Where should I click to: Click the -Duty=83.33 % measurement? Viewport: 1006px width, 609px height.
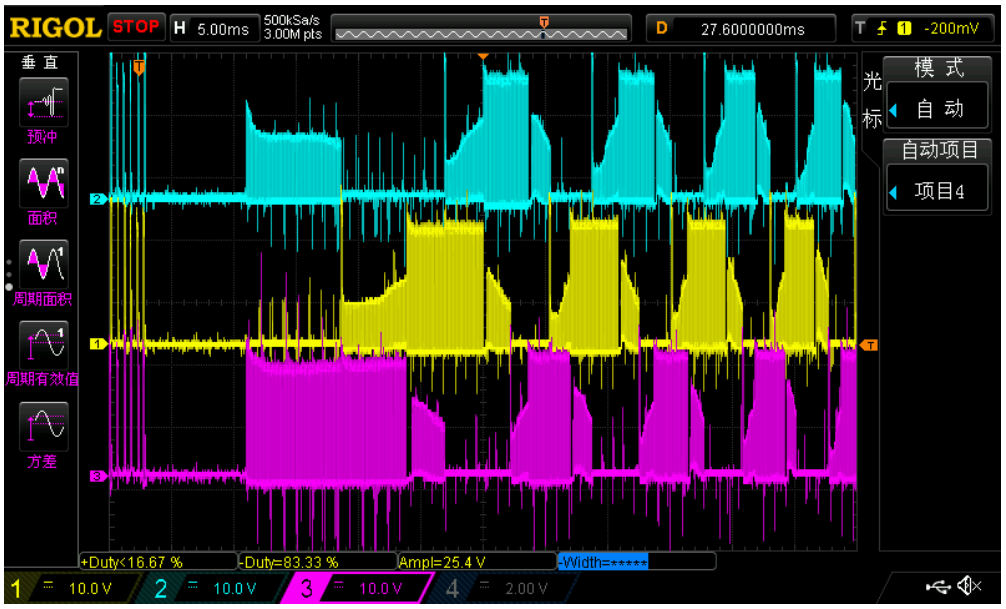click(x=318, y=562)
